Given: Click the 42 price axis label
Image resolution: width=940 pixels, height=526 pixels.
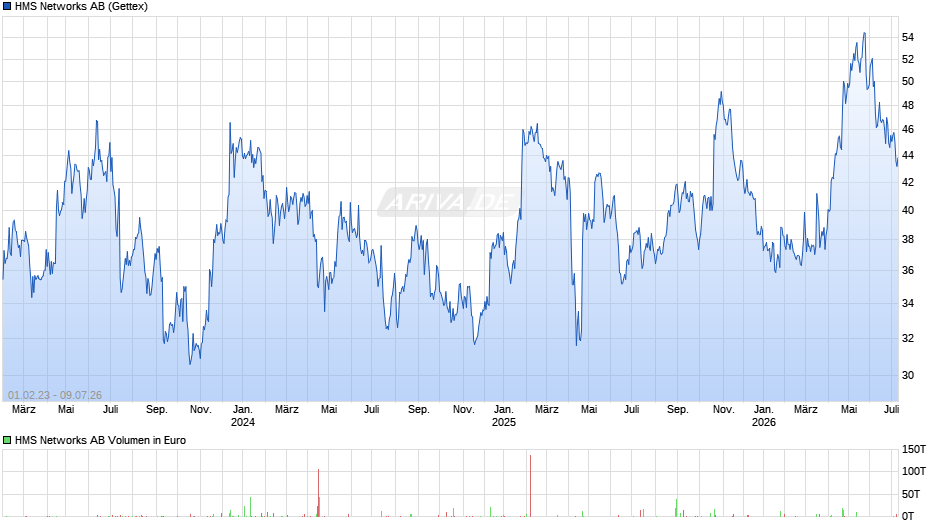Looking at the screenshot, I should point(908,182).
